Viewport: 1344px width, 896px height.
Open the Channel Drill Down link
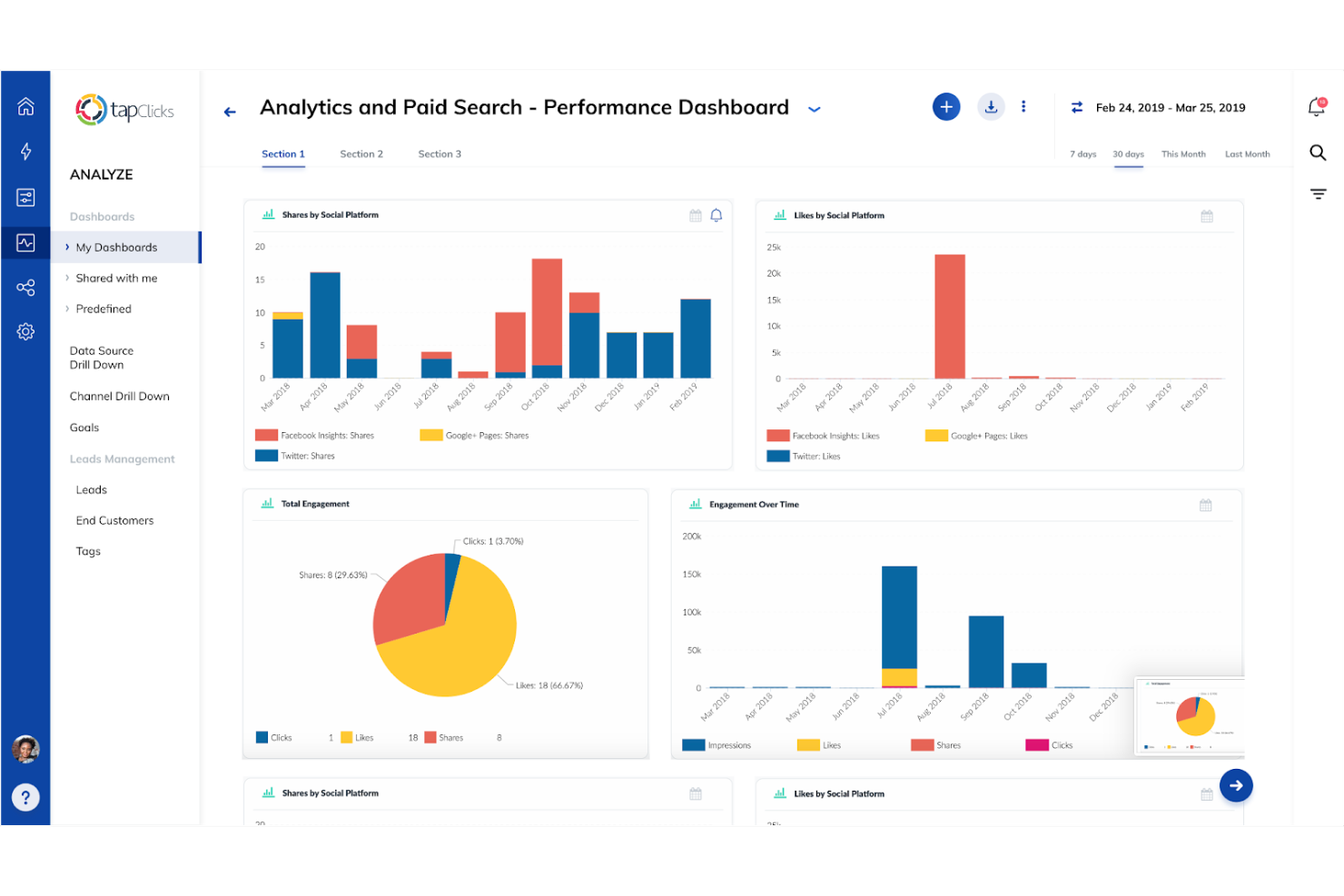tap(119, 397)
